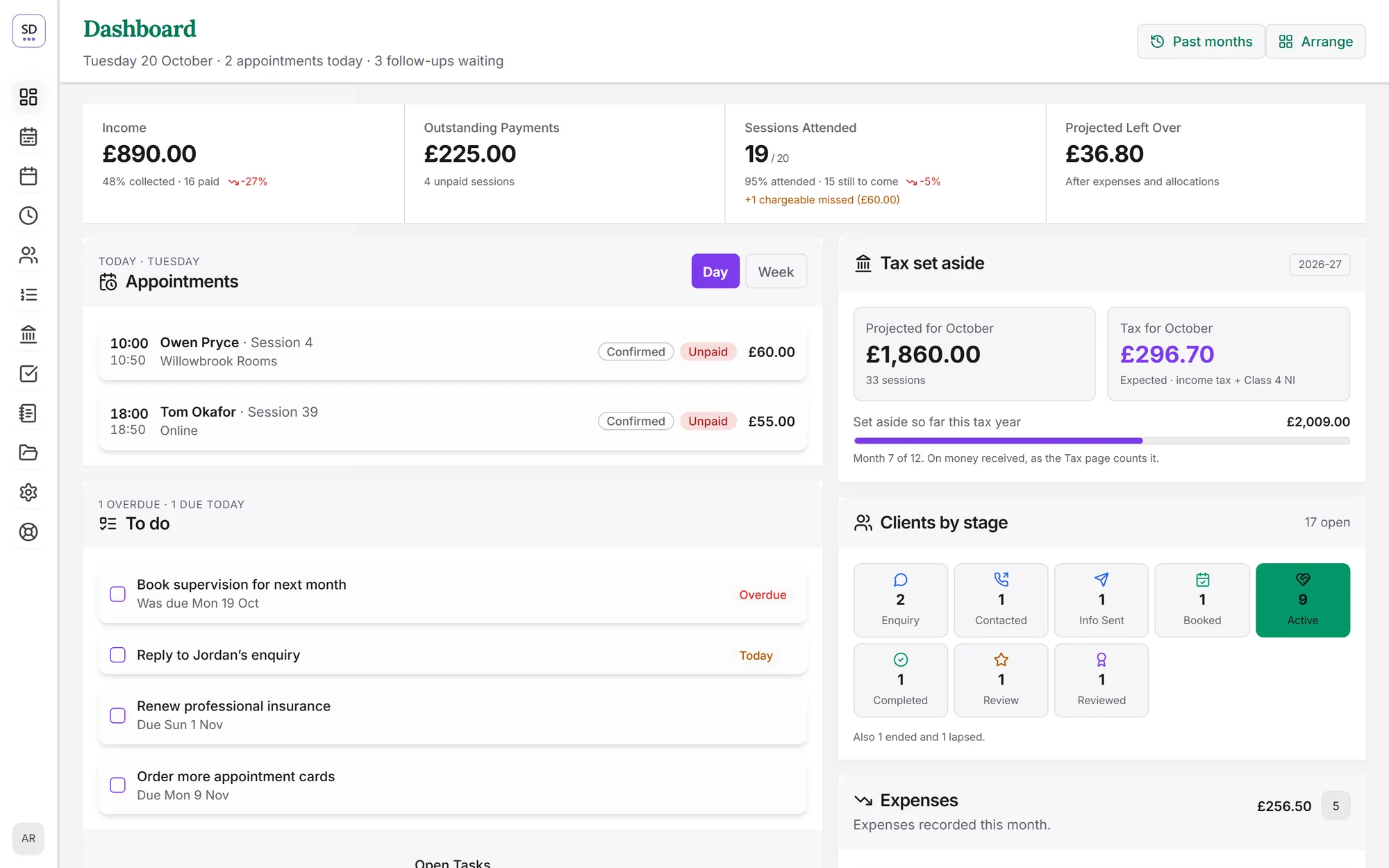Open the numbered list sidebar icon
Image resolution: width=1389 pixels, height=868 pixels.
pos(28,294)
